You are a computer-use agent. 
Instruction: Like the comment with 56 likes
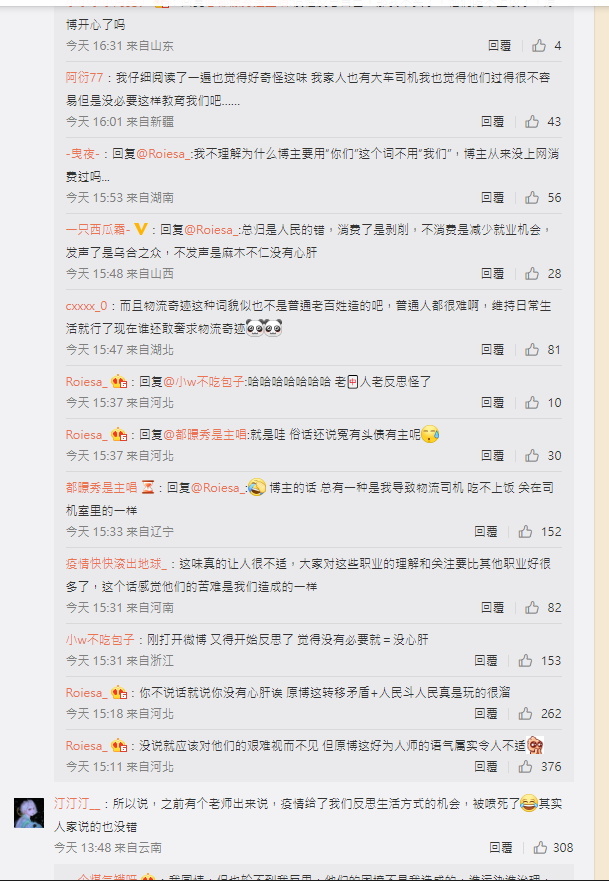(532, 197)
